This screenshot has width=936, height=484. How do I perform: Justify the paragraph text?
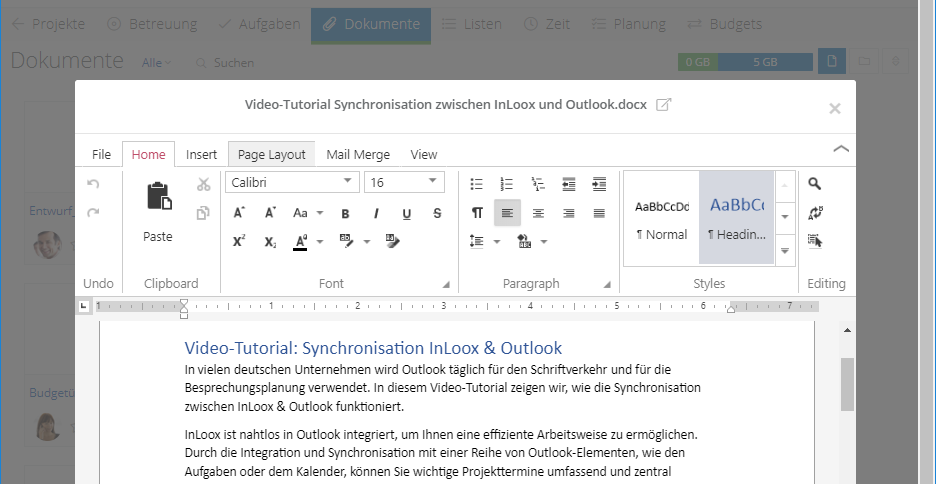coord(599,213)
